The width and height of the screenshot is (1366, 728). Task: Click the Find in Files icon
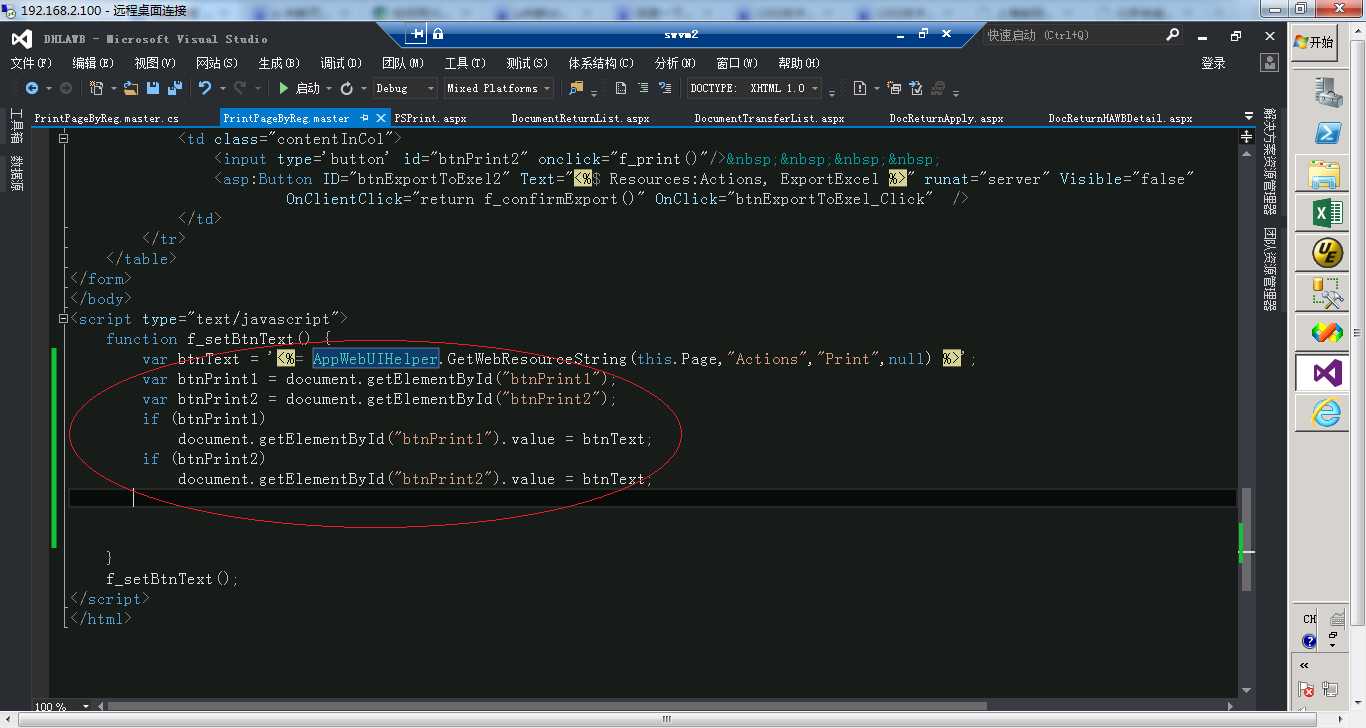[x=576, y=88]
